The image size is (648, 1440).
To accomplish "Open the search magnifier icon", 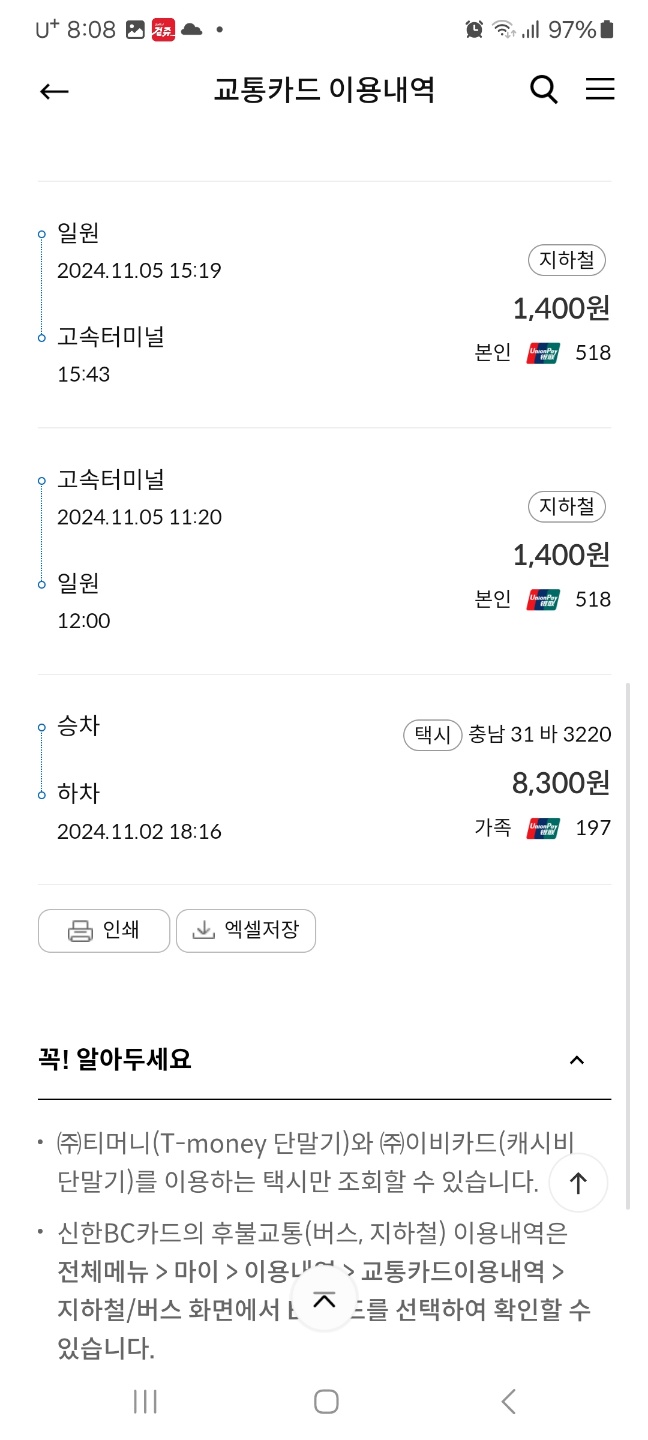I will [x=543, y=90].
